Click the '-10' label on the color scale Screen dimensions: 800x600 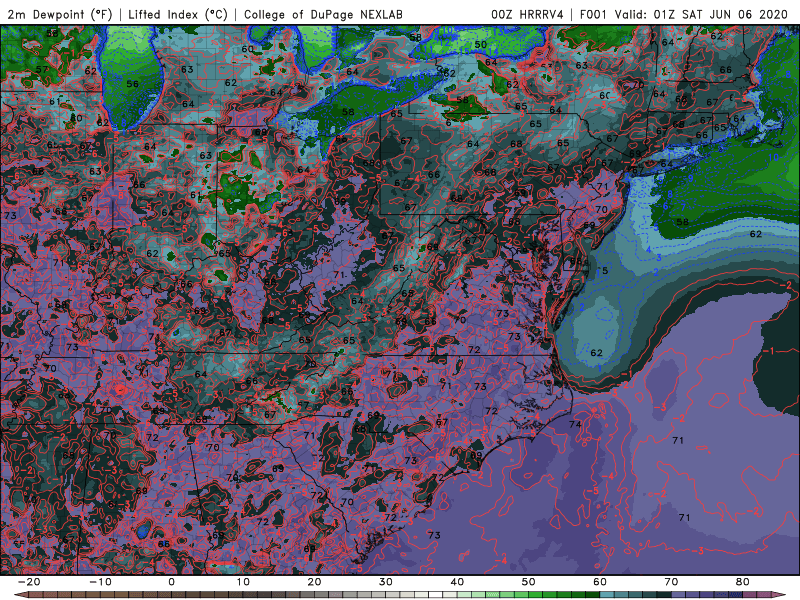click(100, 582)
